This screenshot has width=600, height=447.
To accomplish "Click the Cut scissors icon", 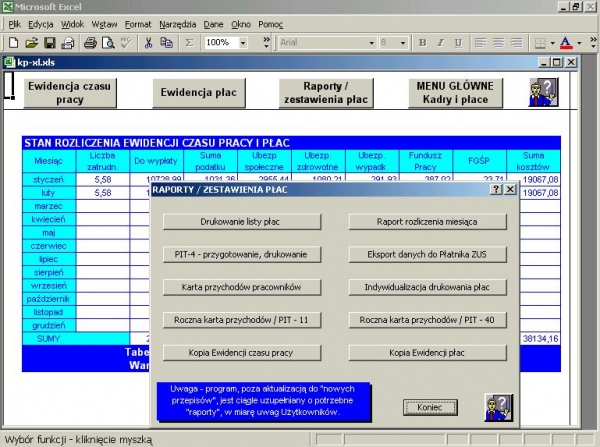I will [x=148, y=43].
